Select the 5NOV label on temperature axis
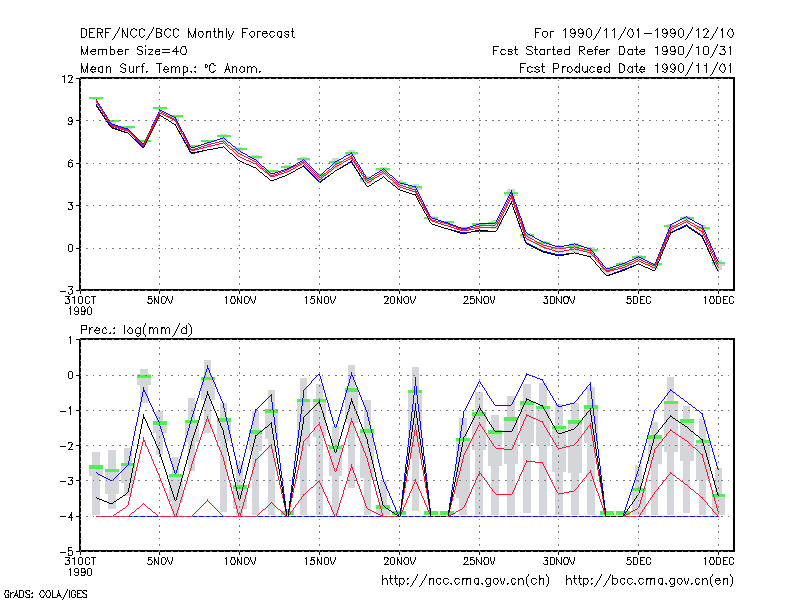 coord(160,300)
